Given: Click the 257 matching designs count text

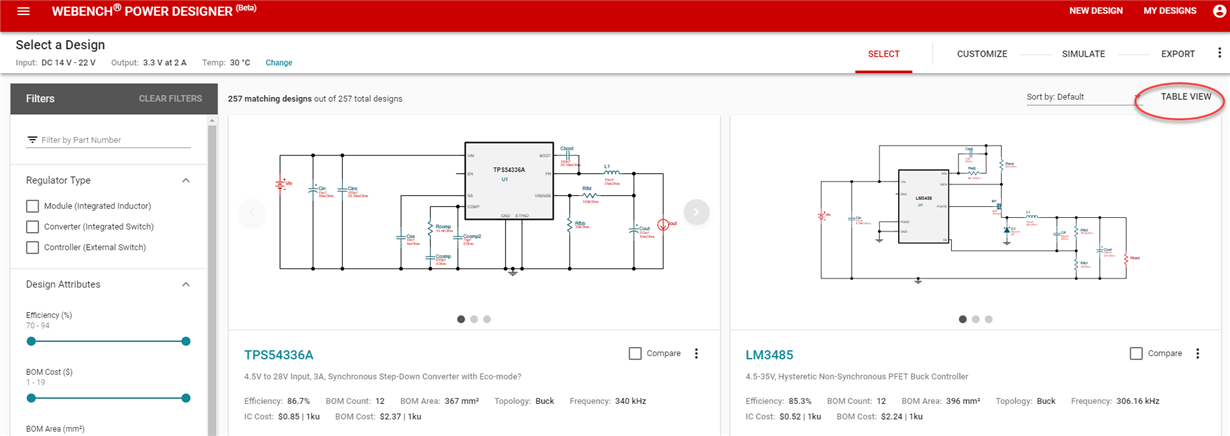Looking at the screenshot, I should pos(270,99).
